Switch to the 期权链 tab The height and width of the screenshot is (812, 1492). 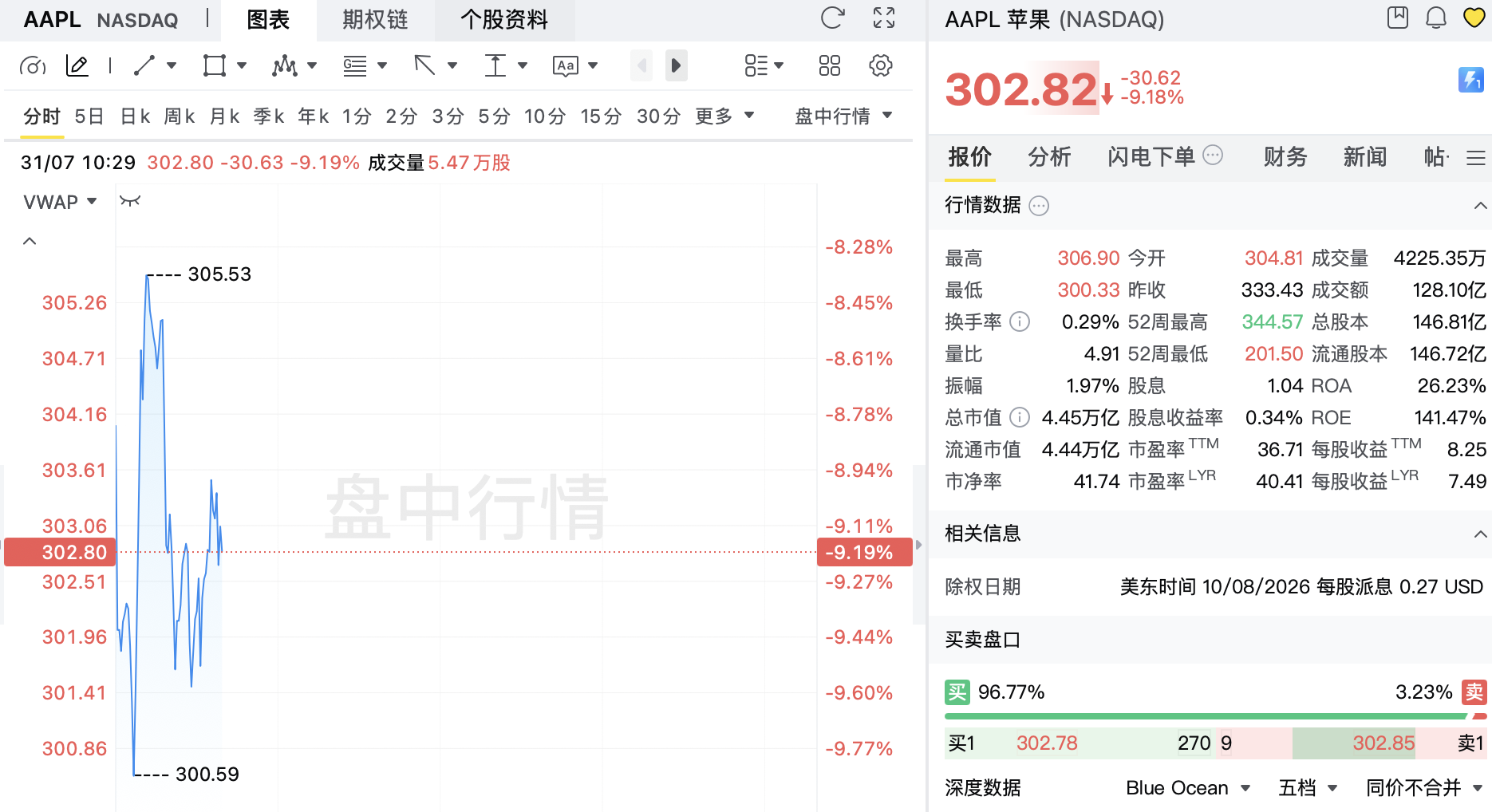375,20
